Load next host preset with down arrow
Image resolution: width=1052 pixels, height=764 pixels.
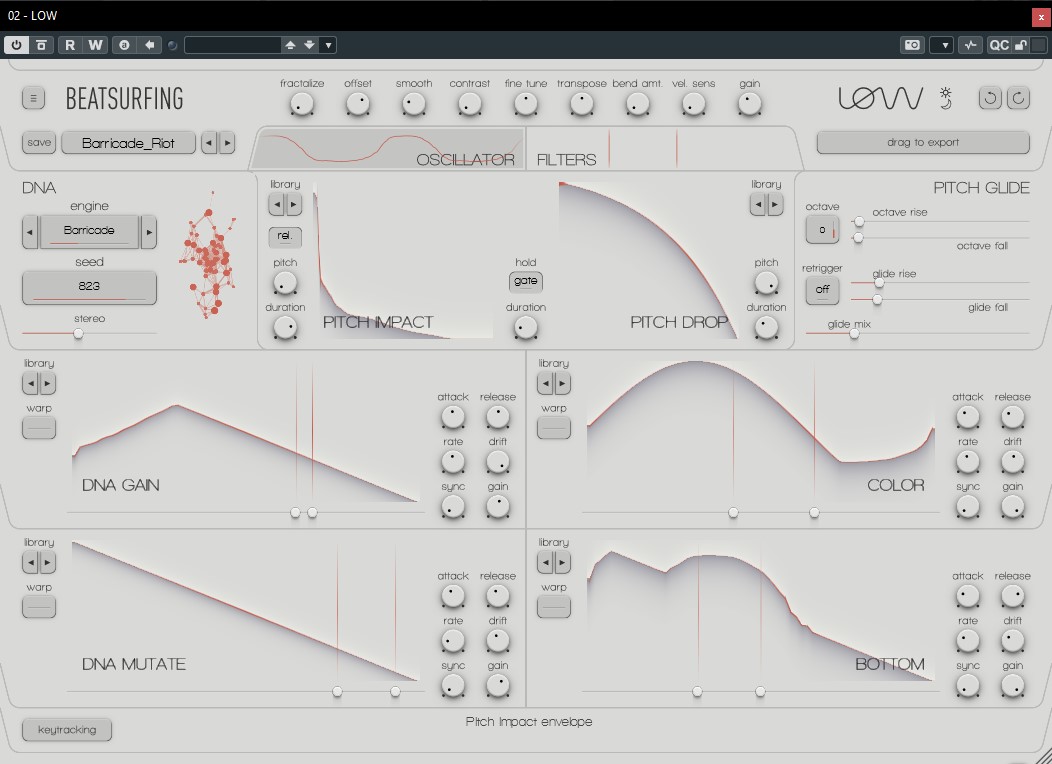pyautogui.click(x=309, y=45)
